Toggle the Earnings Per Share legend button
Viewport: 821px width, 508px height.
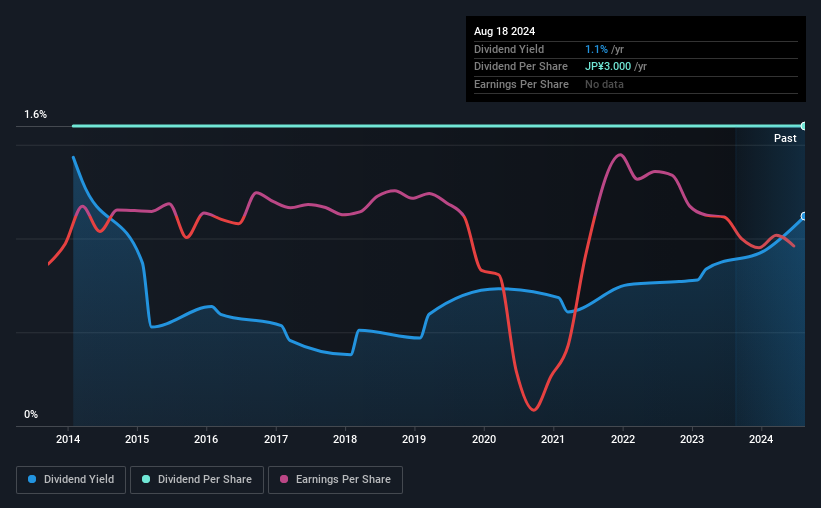[335, 479]
